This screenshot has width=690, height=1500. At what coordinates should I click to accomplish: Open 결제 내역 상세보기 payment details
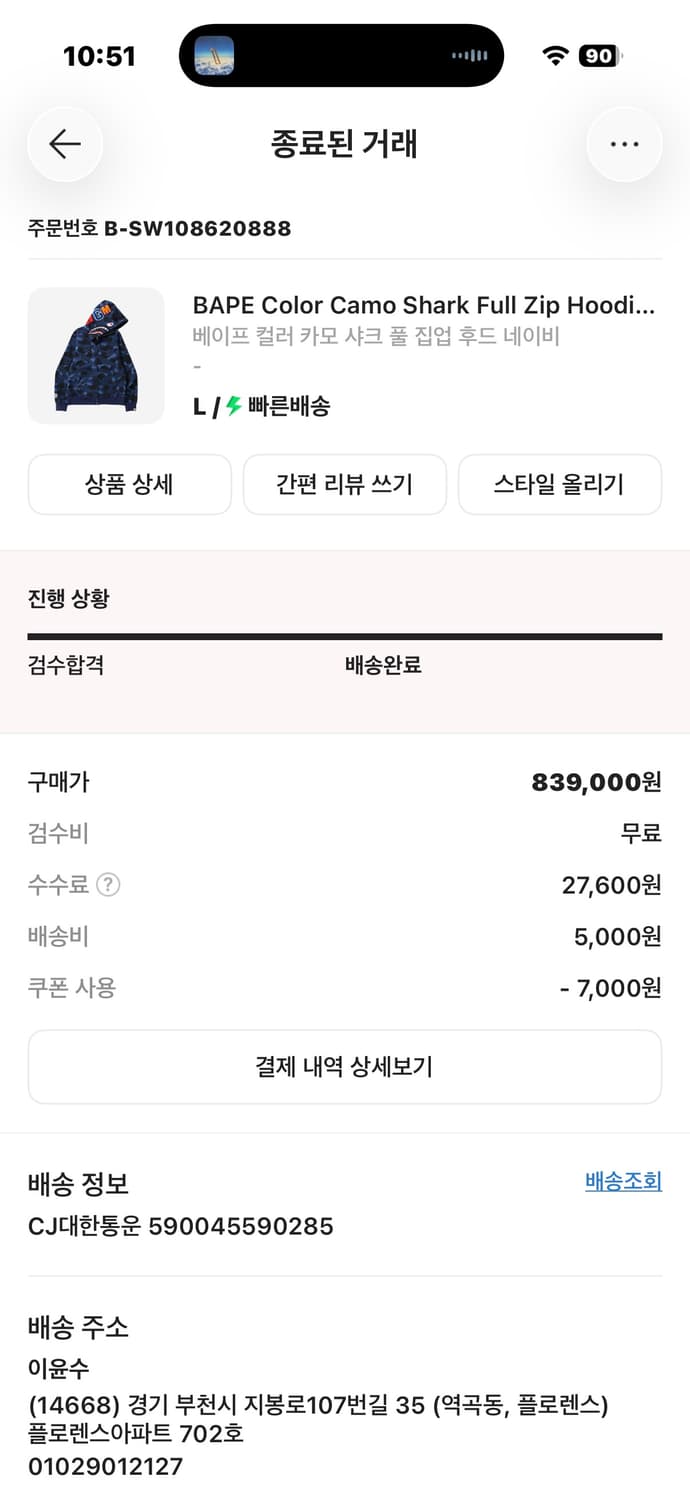coord(345,1066)
